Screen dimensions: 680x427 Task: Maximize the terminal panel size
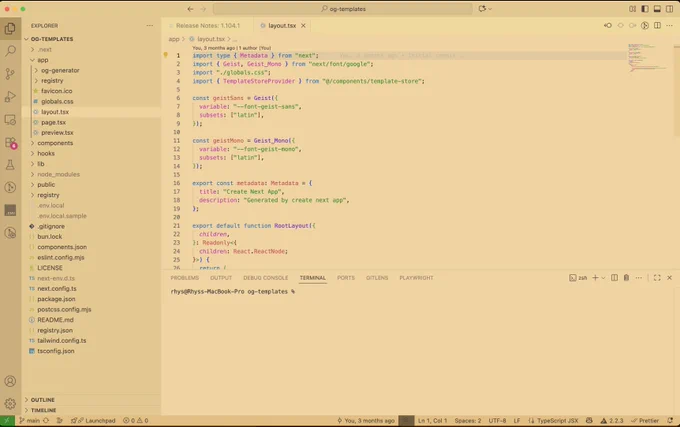(x=657, y=277)
